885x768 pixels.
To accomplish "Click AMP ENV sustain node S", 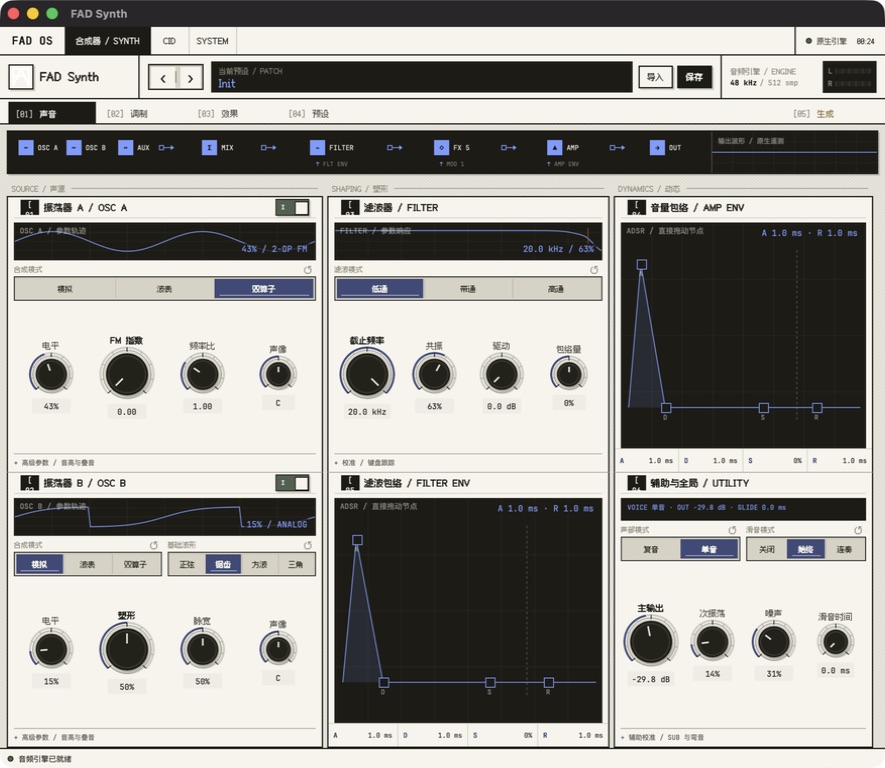I will (764, 407).
